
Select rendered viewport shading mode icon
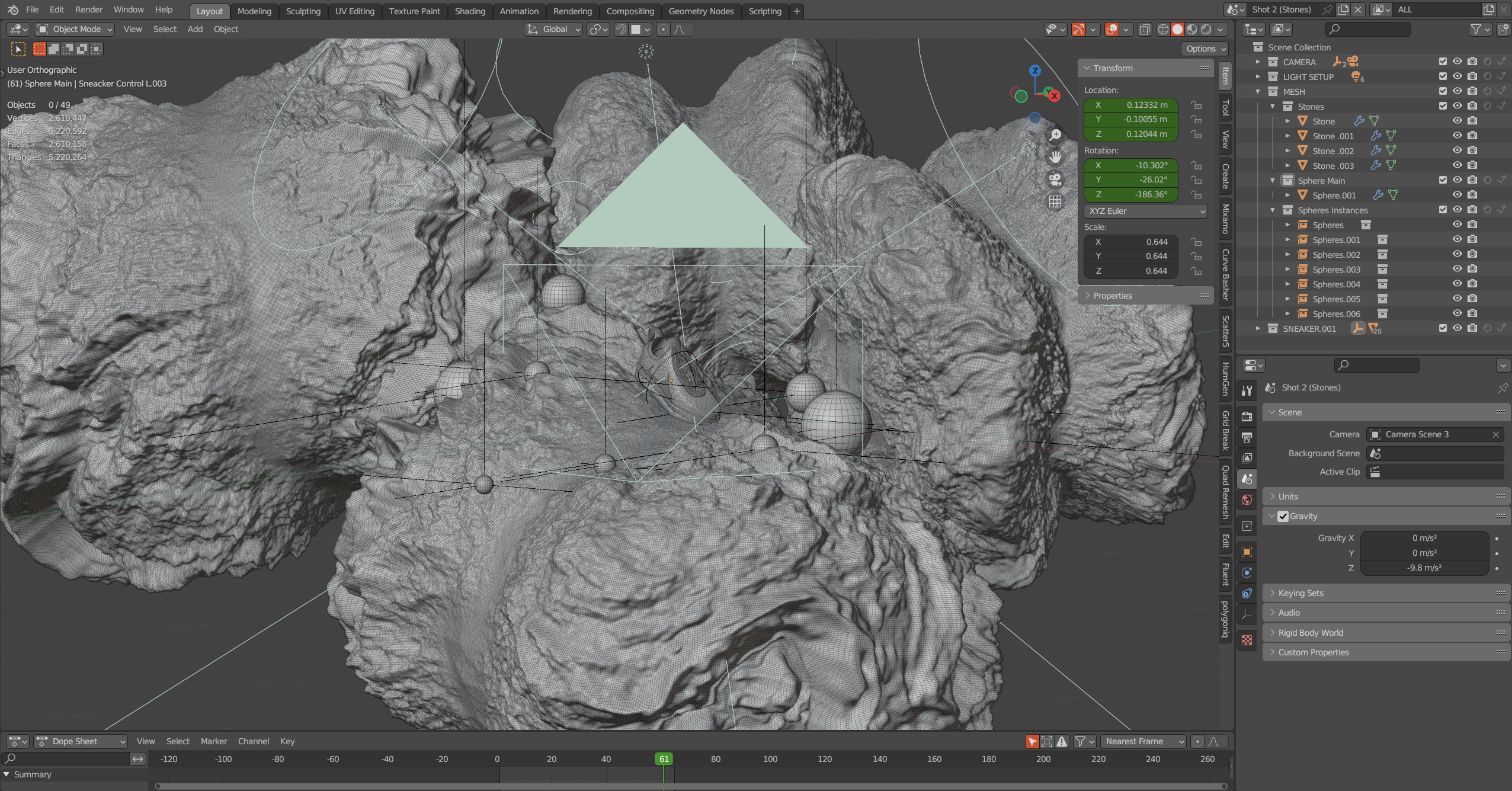(x=1206, y=29)
